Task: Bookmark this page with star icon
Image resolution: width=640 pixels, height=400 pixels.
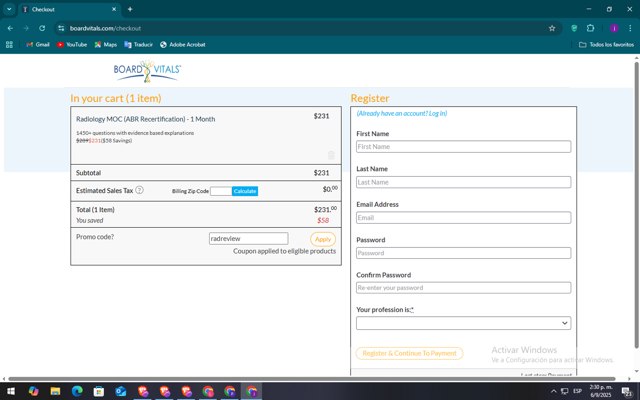Action: click(x=552, y=28)
